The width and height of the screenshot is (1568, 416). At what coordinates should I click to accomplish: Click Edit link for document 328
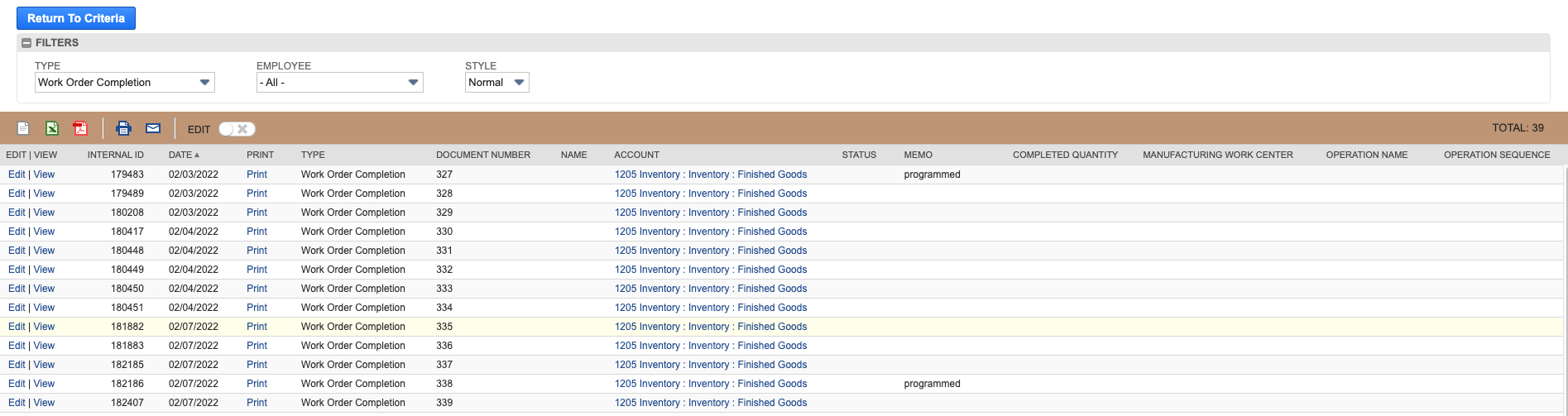17,194
